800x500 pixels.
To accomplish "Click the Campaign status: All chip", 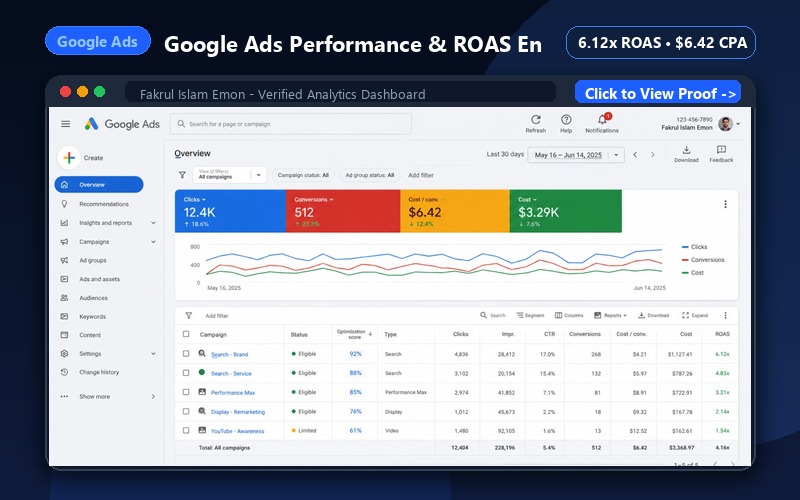I will pyautogui.click(x=303, y=175).
